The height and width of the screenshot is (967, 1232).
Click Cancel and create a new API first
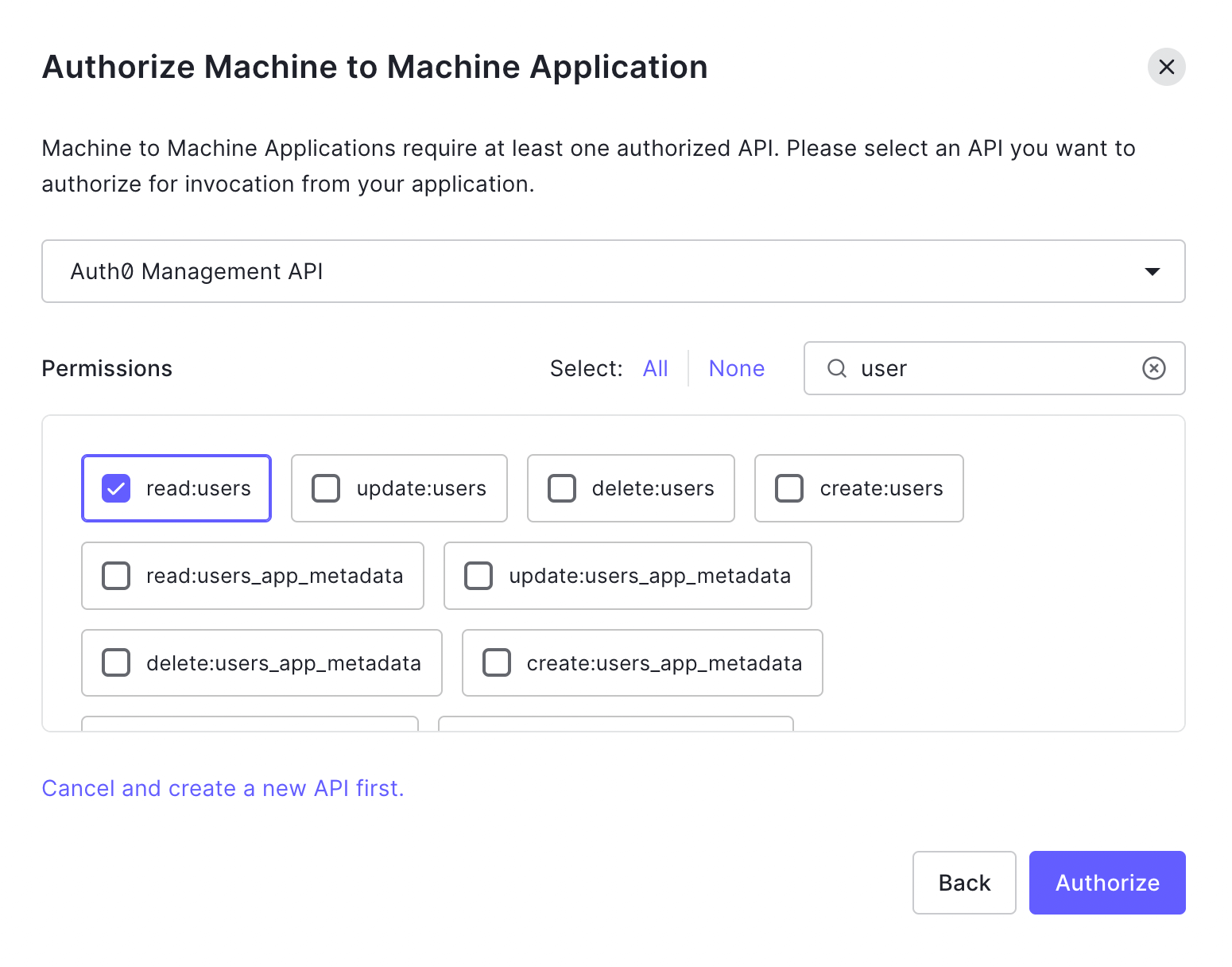pos(223,788)
